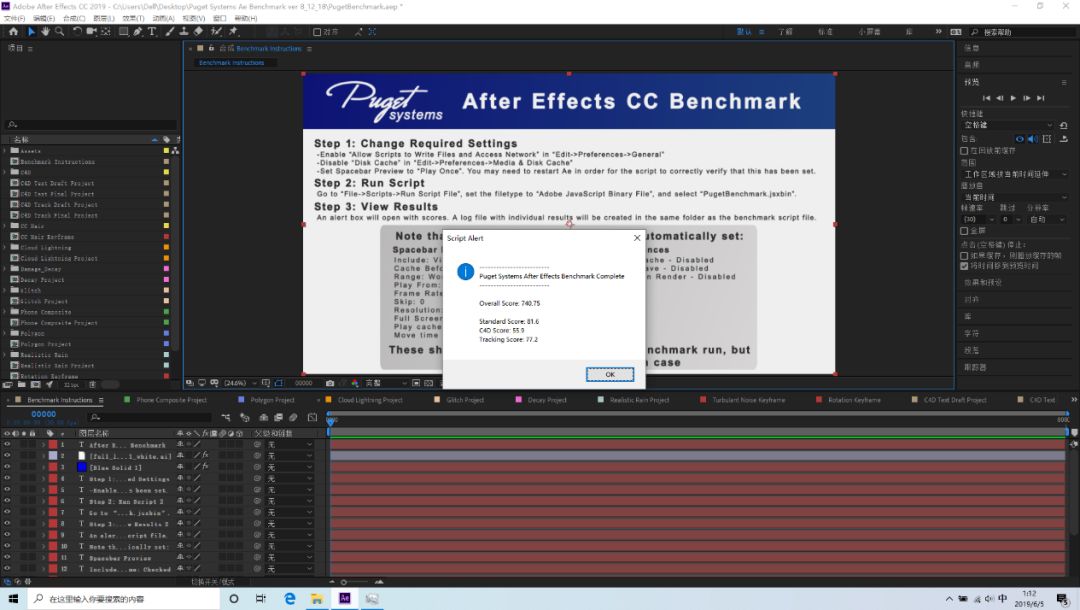Click OK in the Script Alert dialog
The image size is (1080, 610).
(609, 374)
